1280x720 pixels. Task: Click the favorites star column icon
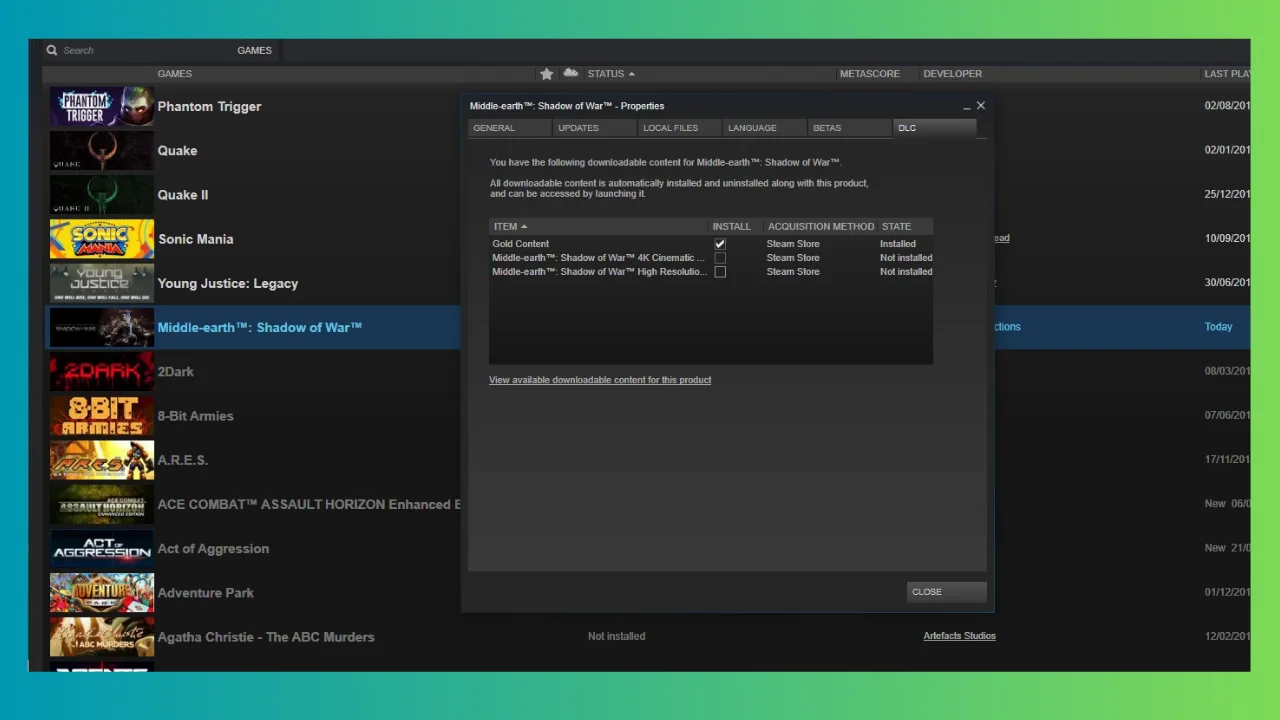547,73
